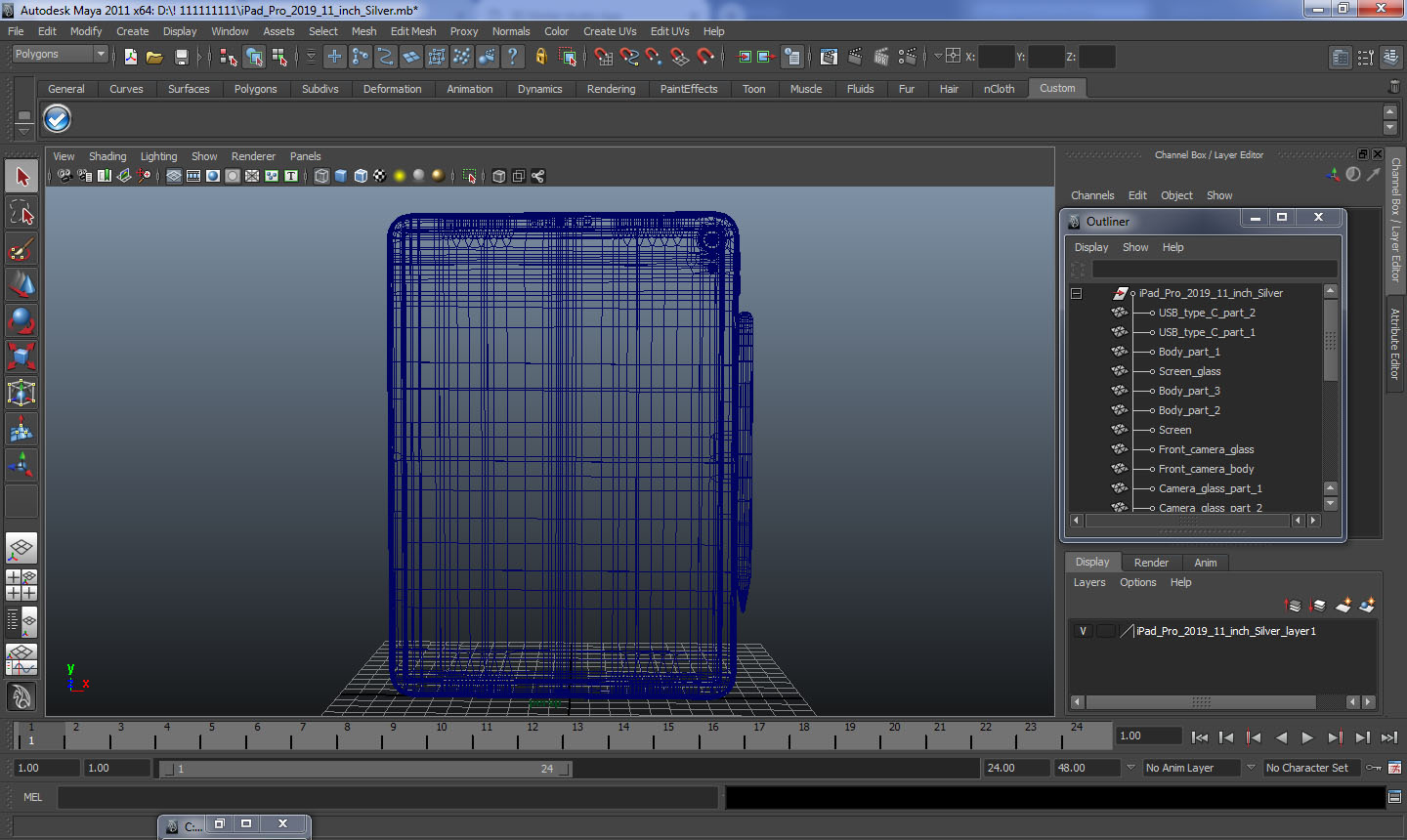Collapse the iPad_Pro_2019_11_inch_Silver group
Viewport: 1407px width, 840px height.
[x=1076, y=293]
